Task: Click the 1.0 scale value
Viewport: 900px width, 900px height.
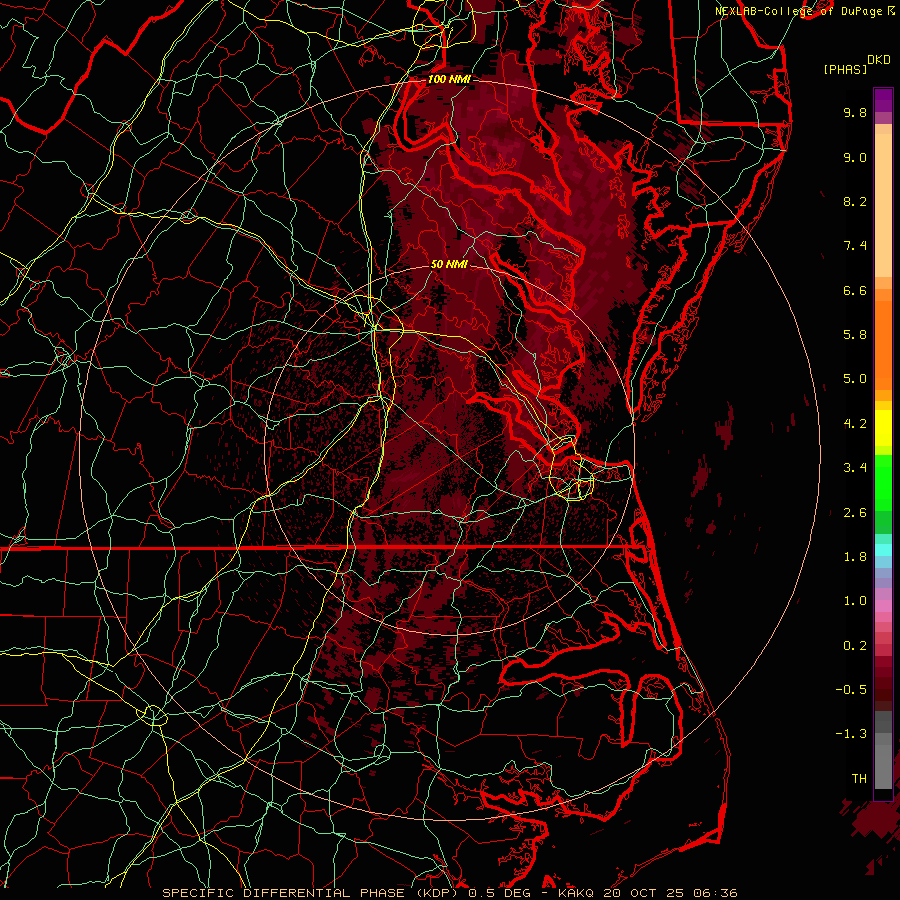Action: pos(855,601)
